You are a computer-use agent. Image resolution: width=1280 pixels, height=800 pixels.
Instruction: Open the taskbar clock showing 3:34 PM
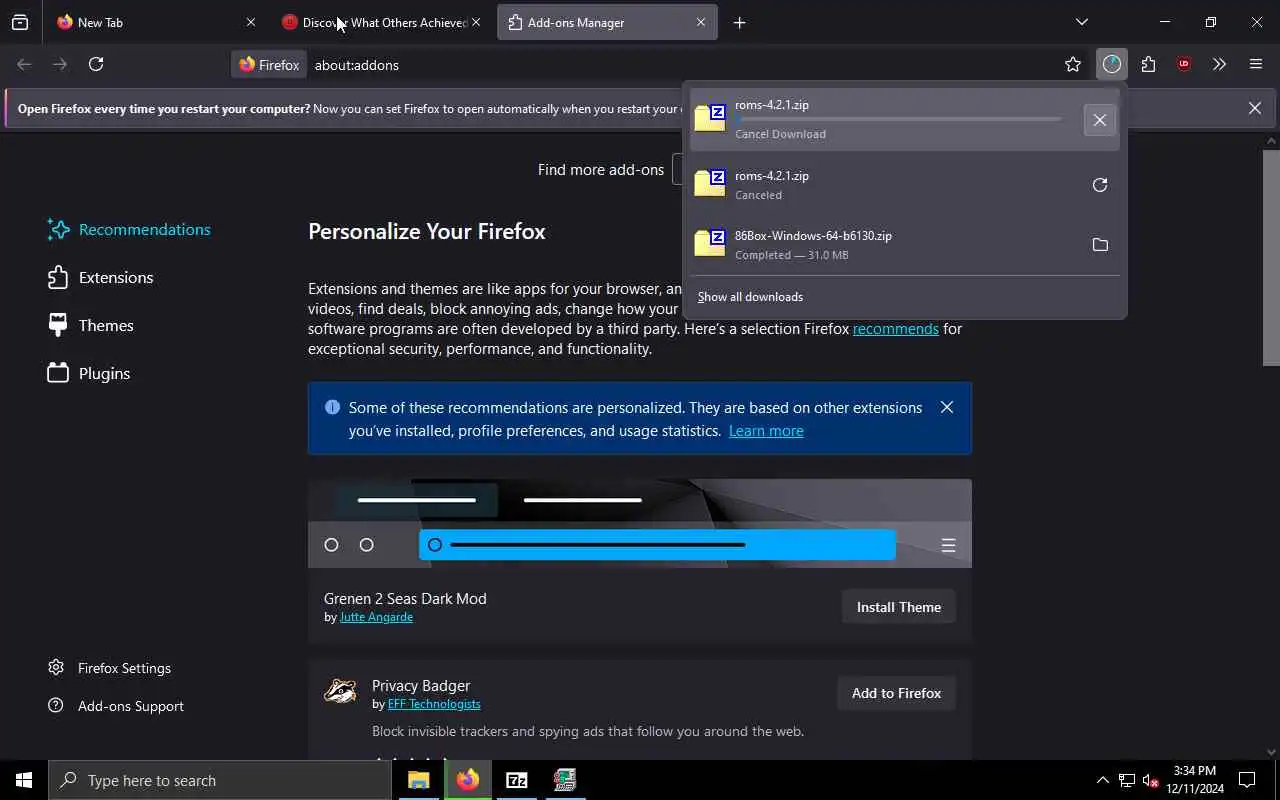tap(1195, 780)
